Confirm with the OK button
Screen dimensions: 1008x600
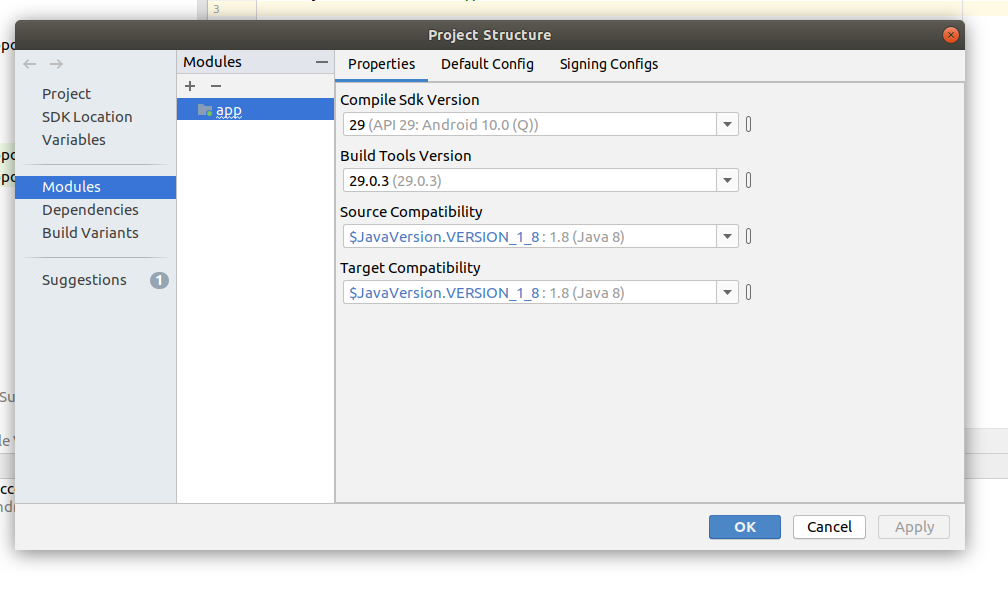[x=745, y=527]
